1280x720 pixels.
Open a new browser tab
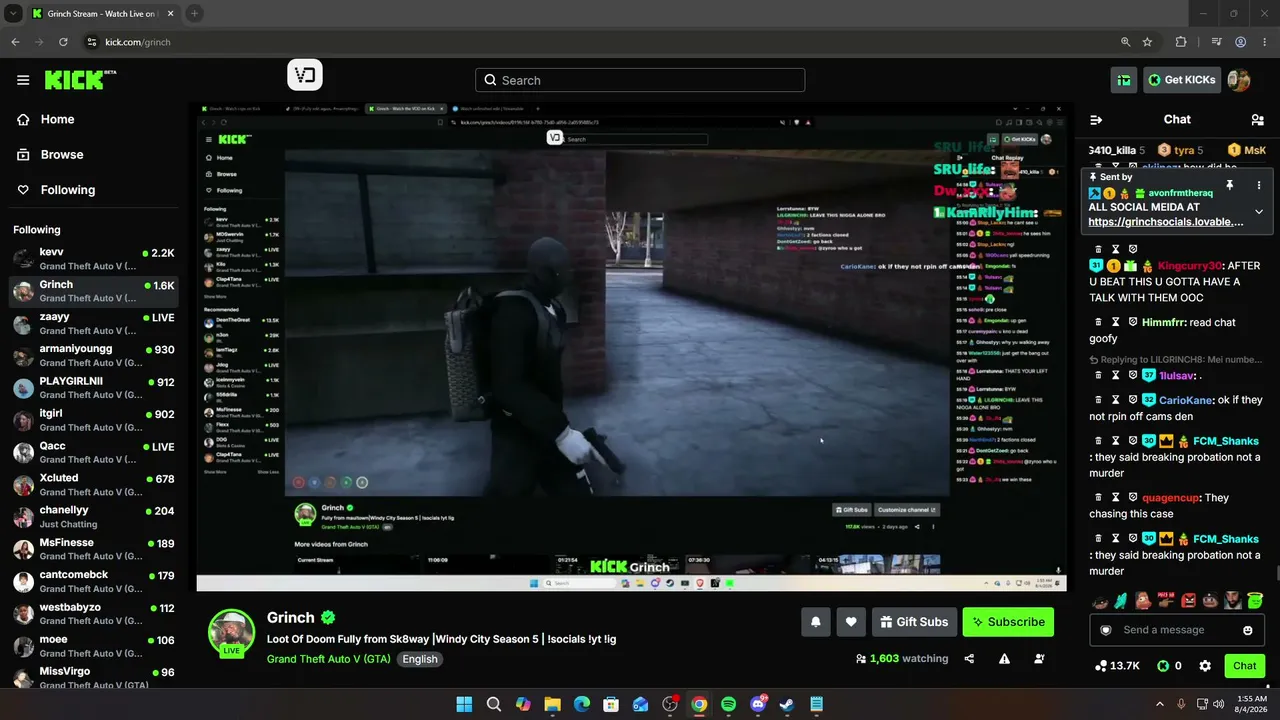coord(194,14)
